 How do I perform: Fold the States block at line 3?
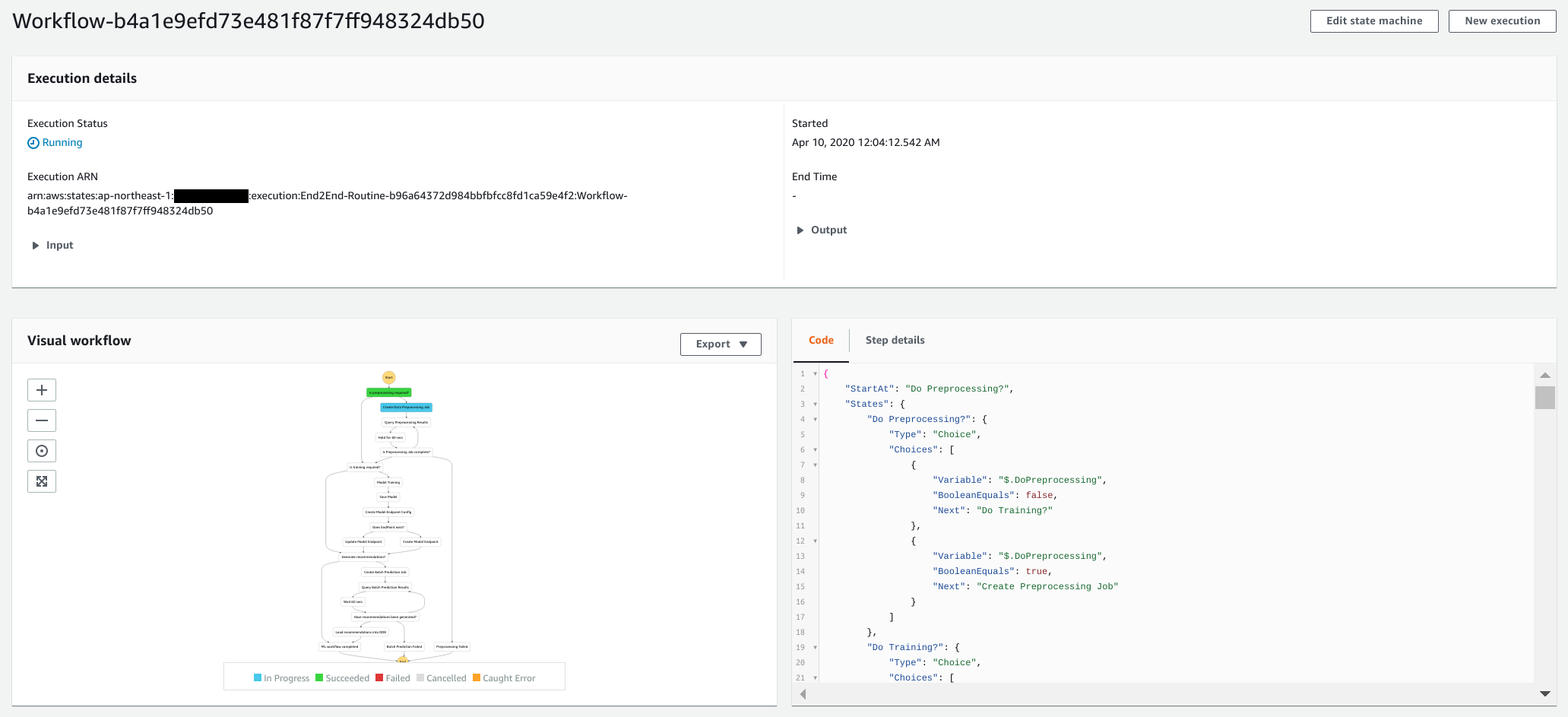pos(815,405)
